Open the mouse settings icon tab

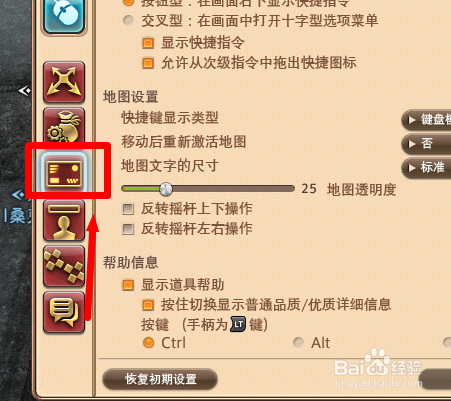click(64, 16)
